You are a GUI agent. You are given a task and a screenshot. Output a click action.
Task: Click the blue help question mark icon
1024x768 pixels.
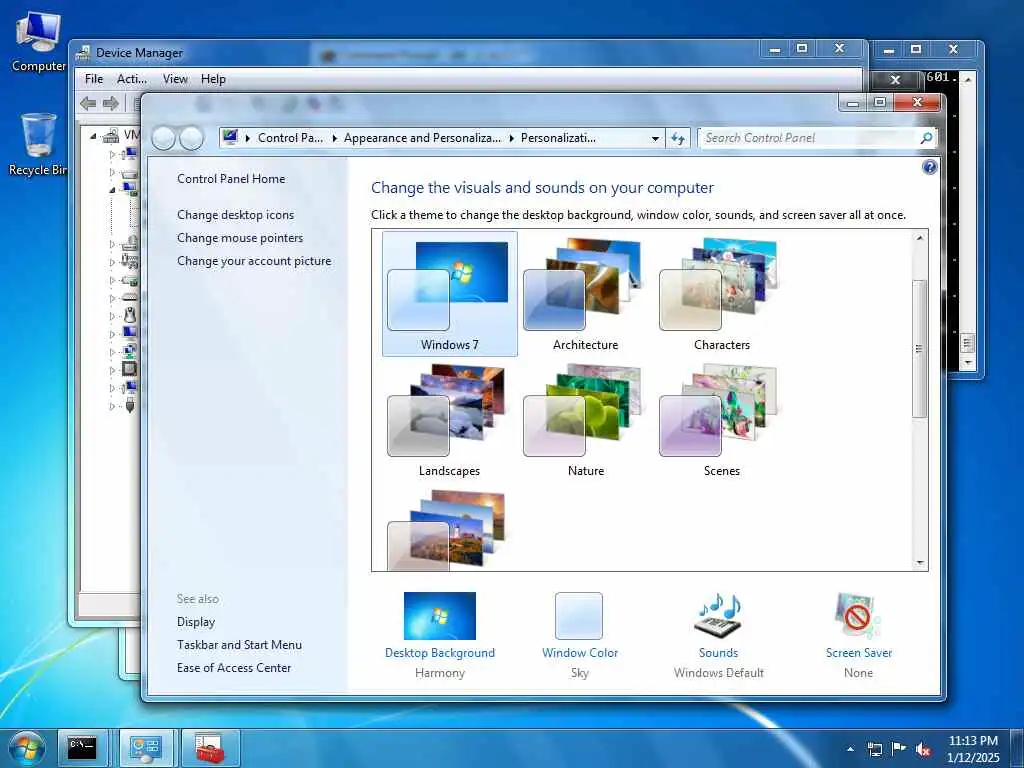click(929, 167)
